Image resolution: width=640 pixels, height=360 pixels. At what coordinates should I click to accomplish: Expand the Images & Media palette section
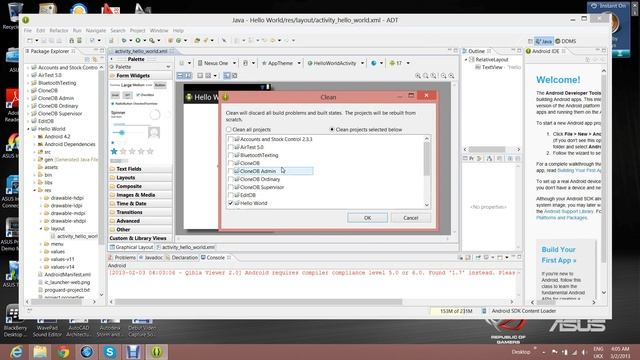click(x=140, y=195)
